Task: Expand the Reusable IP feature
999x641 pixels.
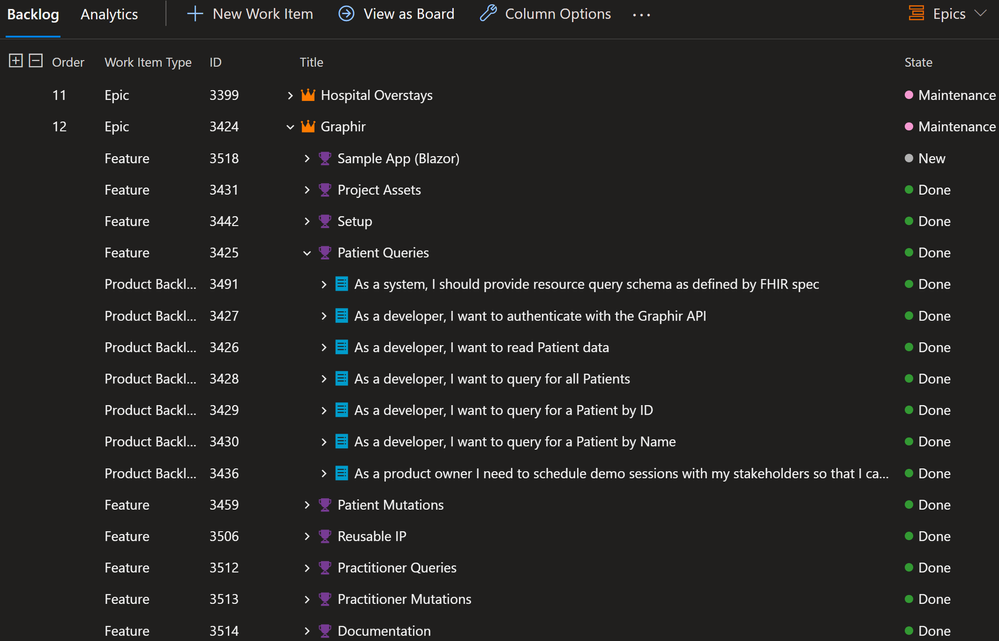Action: 306,536
